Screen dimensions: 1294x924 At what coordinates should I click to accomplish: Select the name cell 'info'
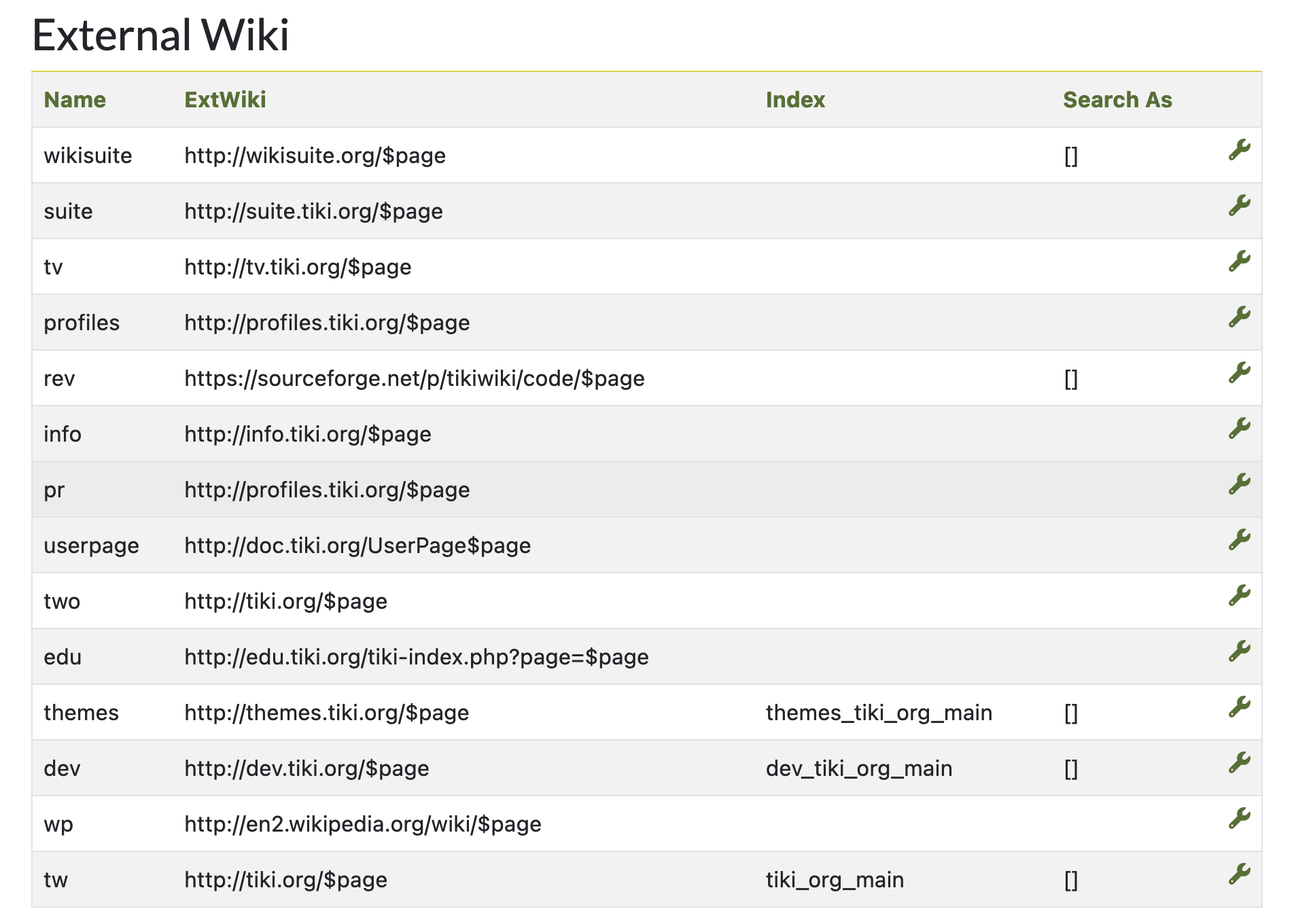63,434
